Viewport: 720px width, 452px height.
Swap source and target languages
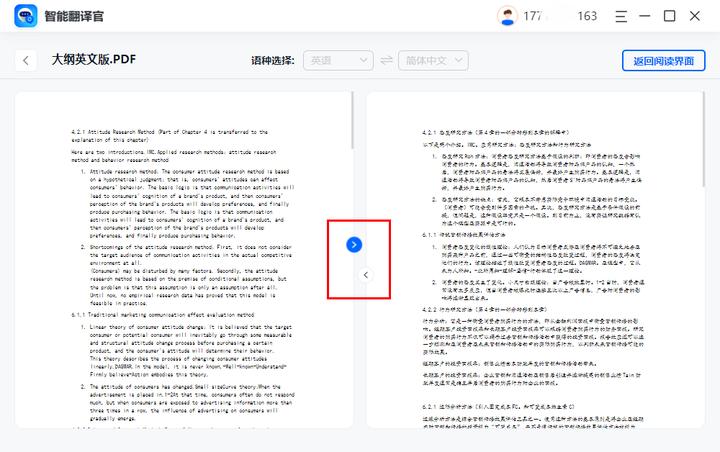coord(387,60)
